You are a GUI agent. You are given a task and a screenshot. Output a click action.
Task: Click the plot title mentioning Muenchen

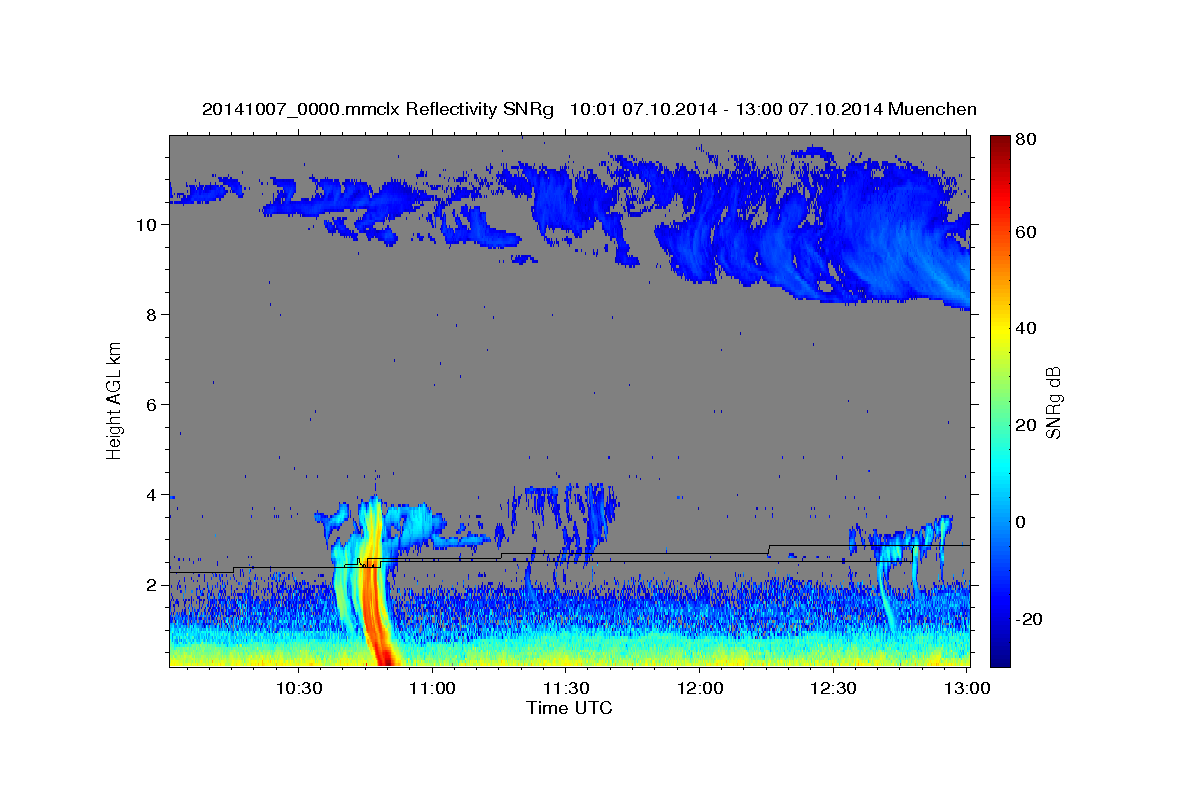point(589,109)
